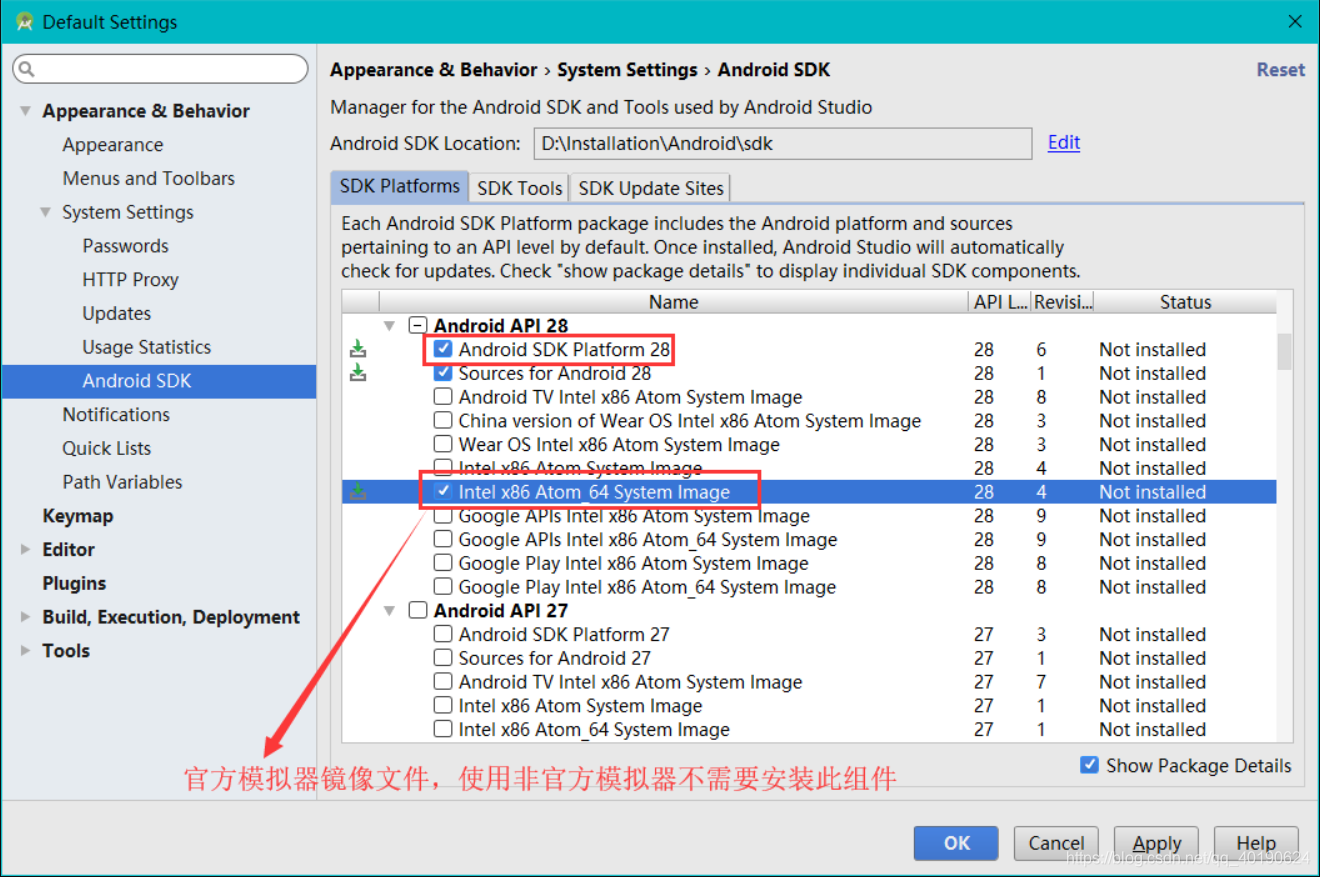1320x877 pixels.
Task: Select Menus and Toolbars in settings tree
Action: 148,178
